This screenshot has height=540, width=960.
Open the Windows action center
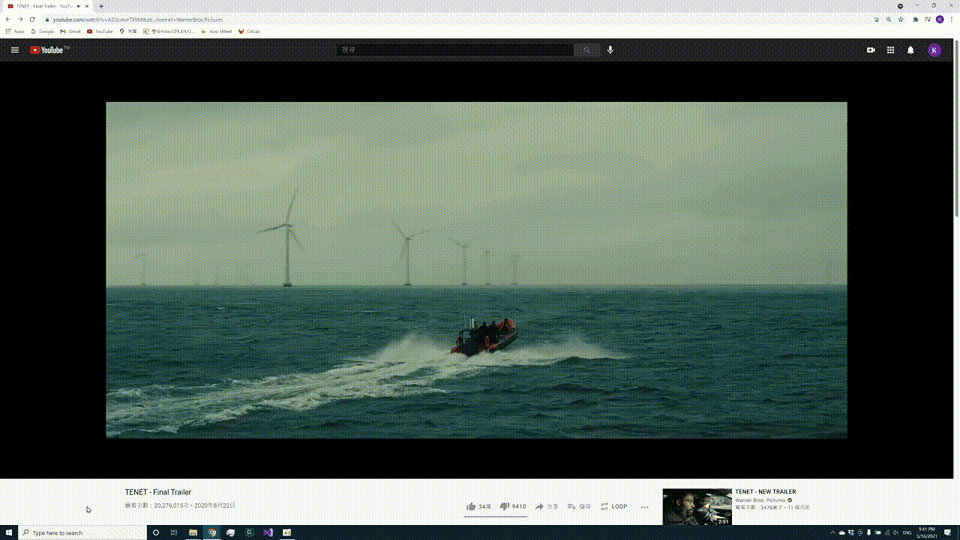[x=948, y=533]
